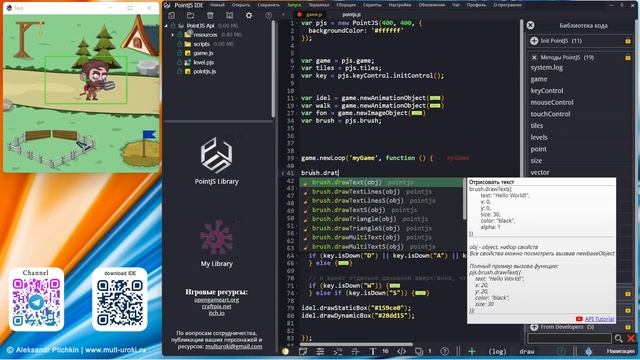Click the Навигация button in the bottom bar
The image size is (640, 360).
click(621, 351)
